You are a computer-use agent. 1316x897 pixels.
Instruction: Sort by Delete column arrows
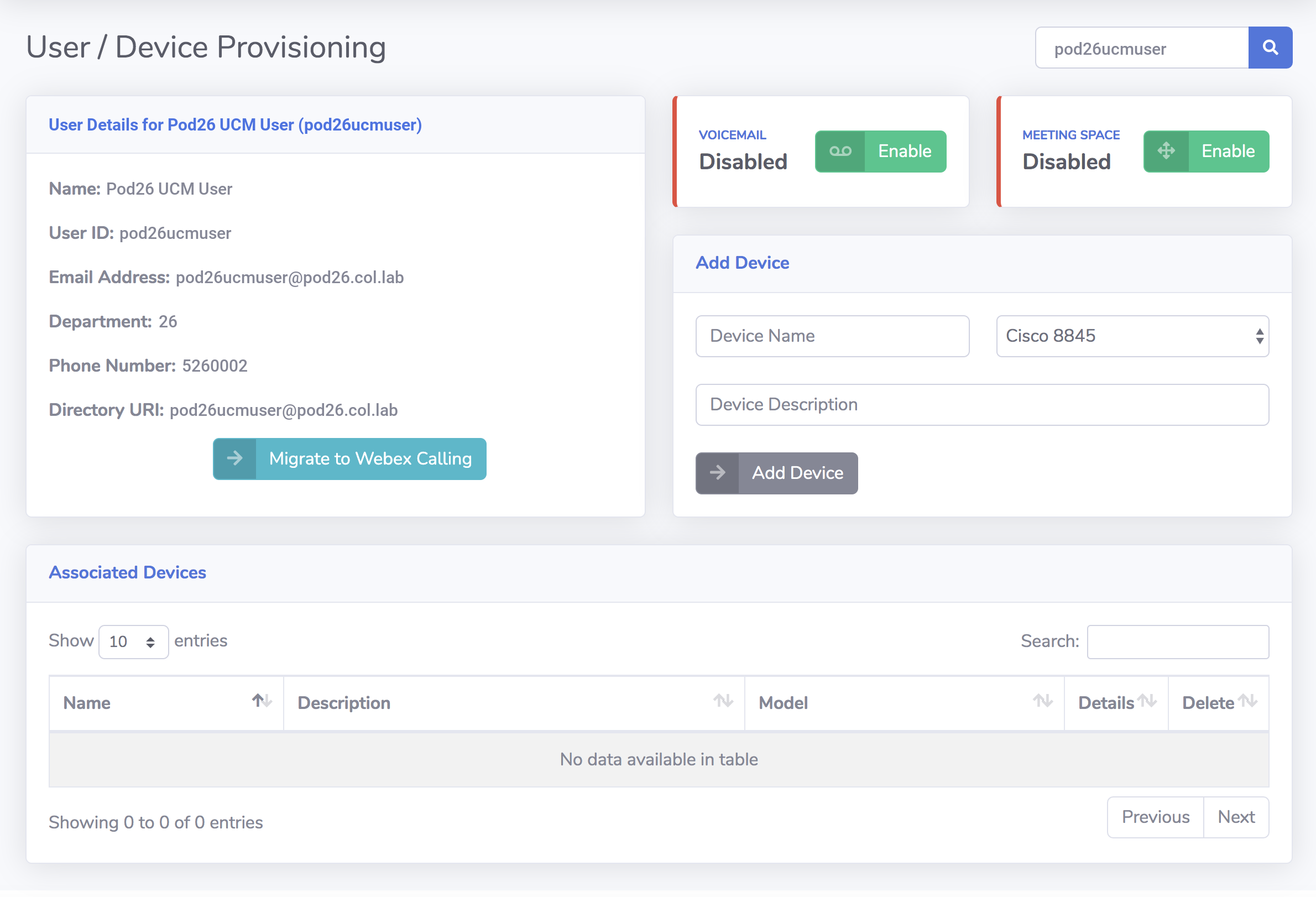1247,701
